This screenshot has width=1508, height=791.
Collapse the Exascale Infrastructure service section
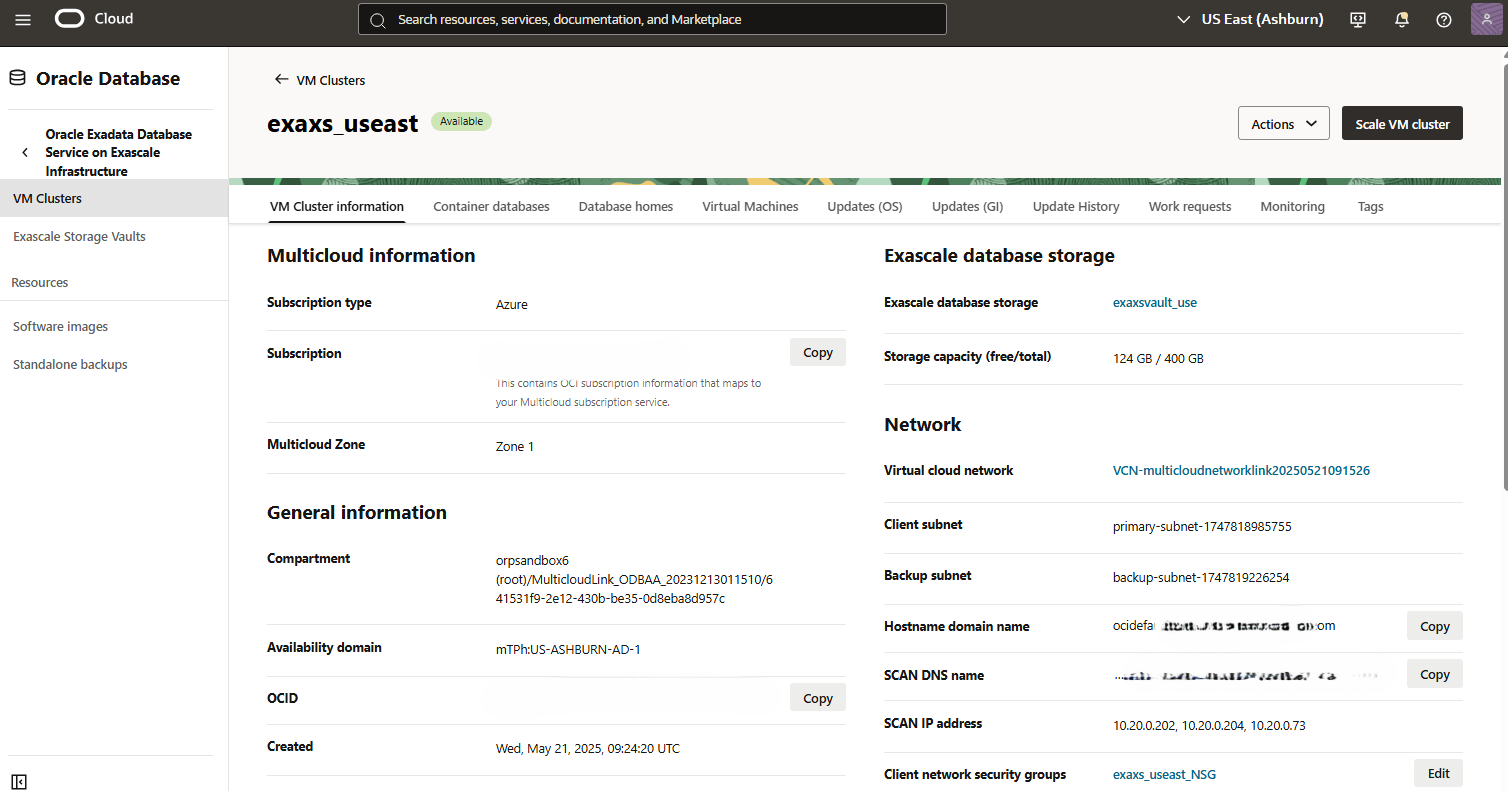[x=24, y=152]
